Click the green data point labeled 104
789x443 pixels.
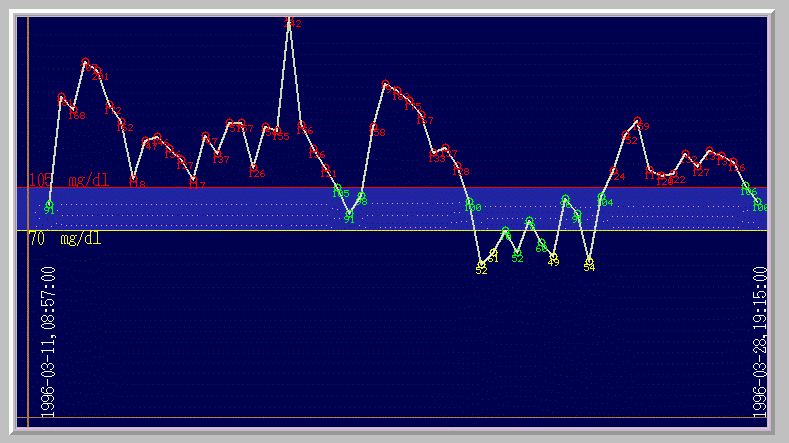[602, 197]
